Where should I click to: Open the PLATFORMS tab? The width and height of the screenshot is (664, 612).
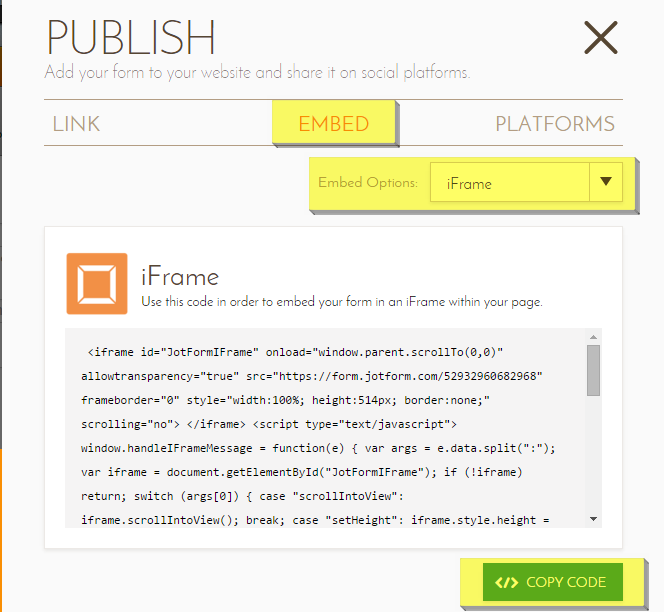555,125
